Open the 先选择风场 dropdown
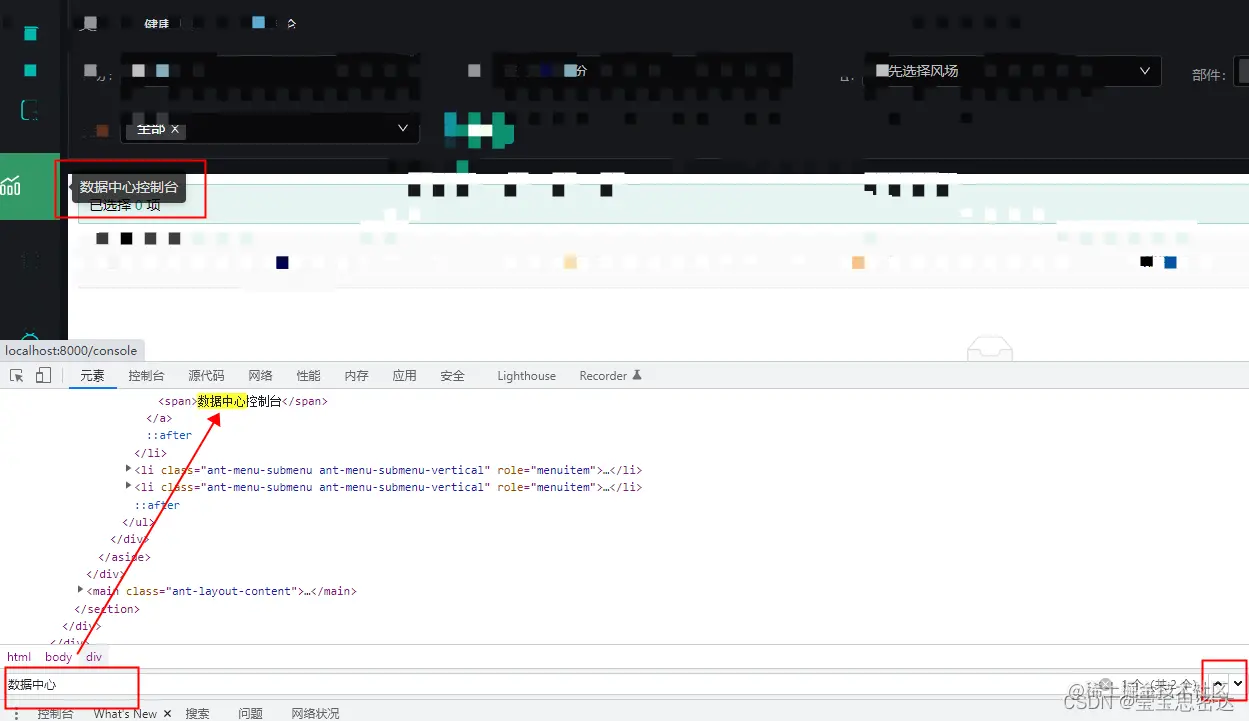Screen dimensions: 1249x721 pos(1013,71)
